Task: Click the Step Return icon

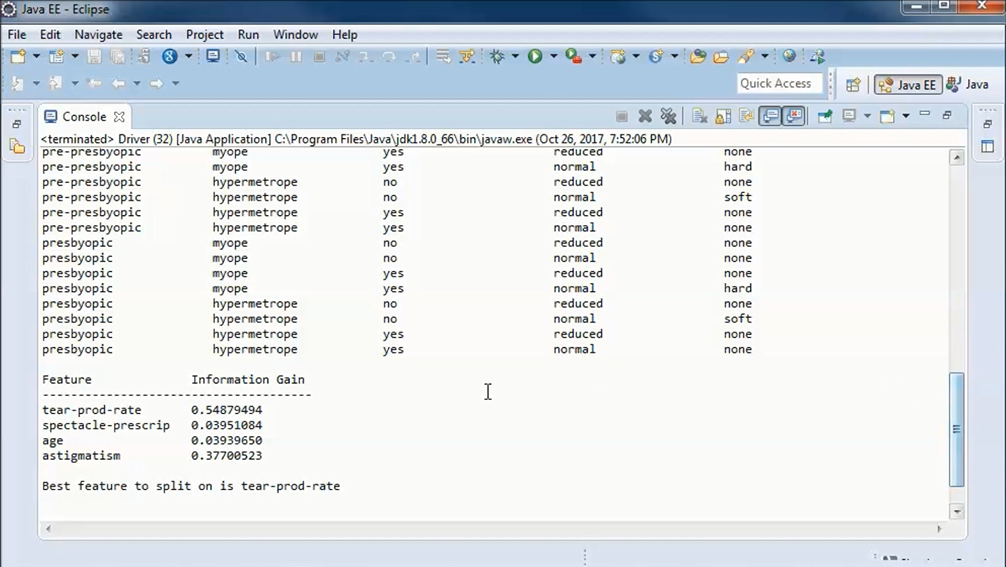Action: coord(414,56)
